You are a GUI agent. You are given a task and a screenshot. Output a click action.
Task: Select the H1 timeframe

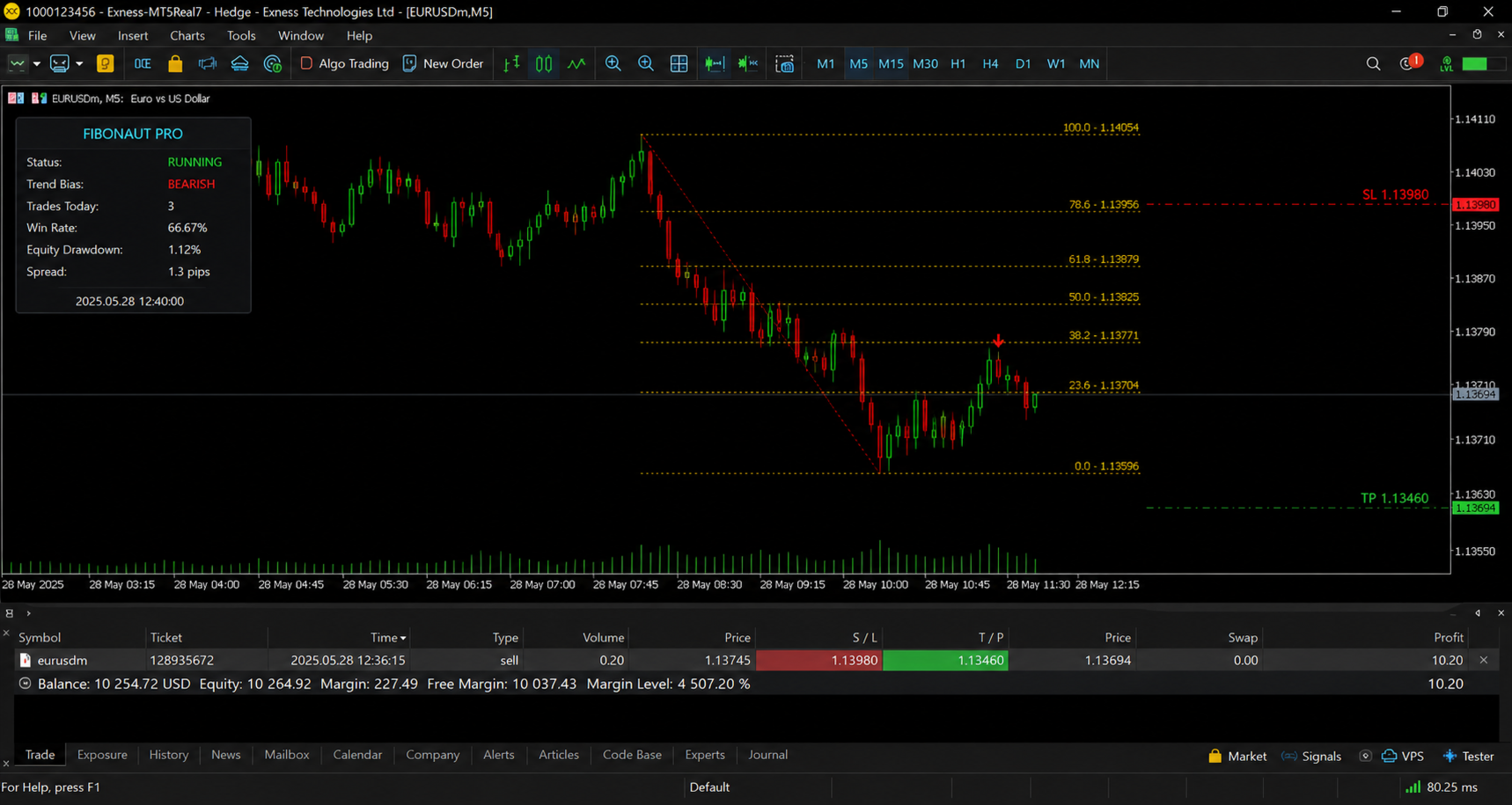tap(958, 63)
